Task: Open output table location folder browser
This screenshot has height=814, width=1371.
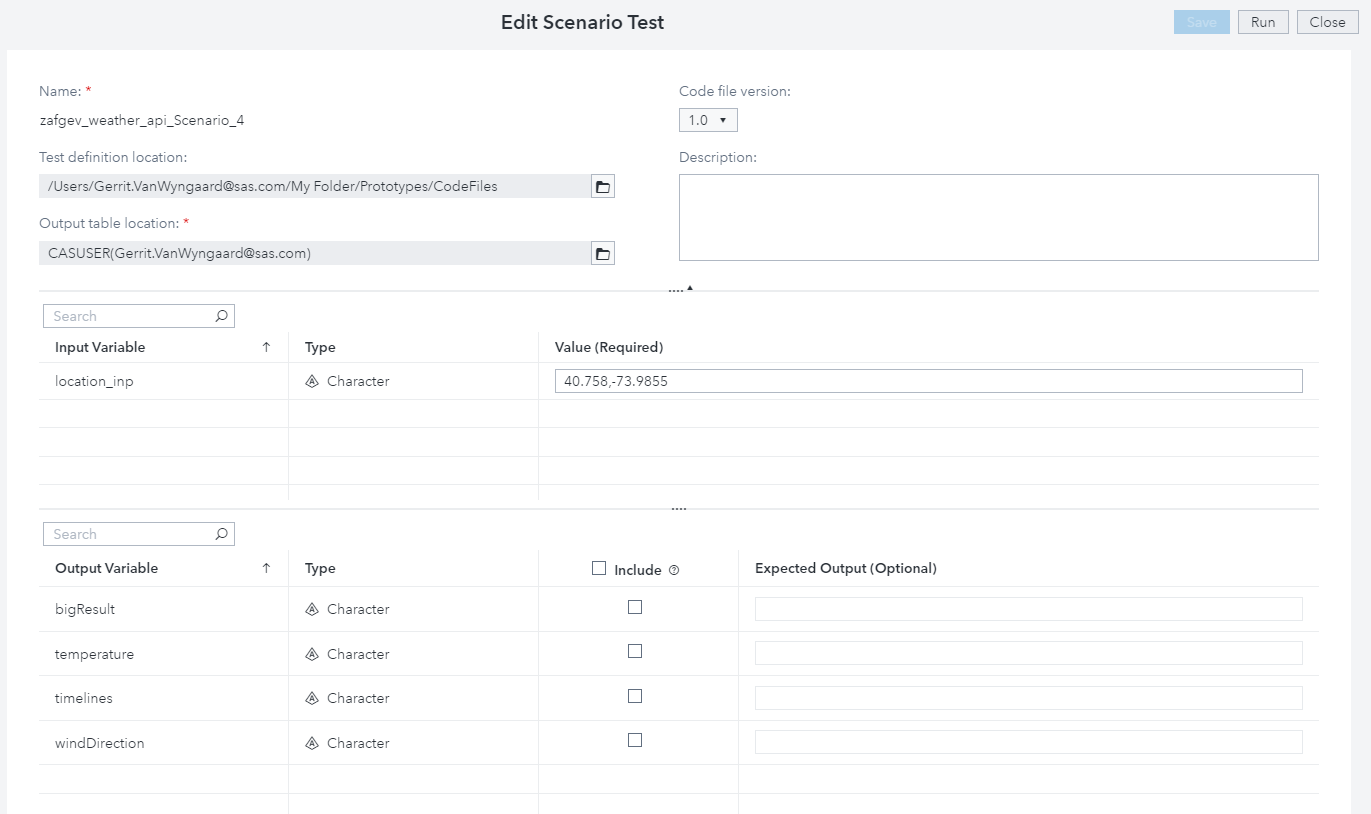Action: point(602,254)
